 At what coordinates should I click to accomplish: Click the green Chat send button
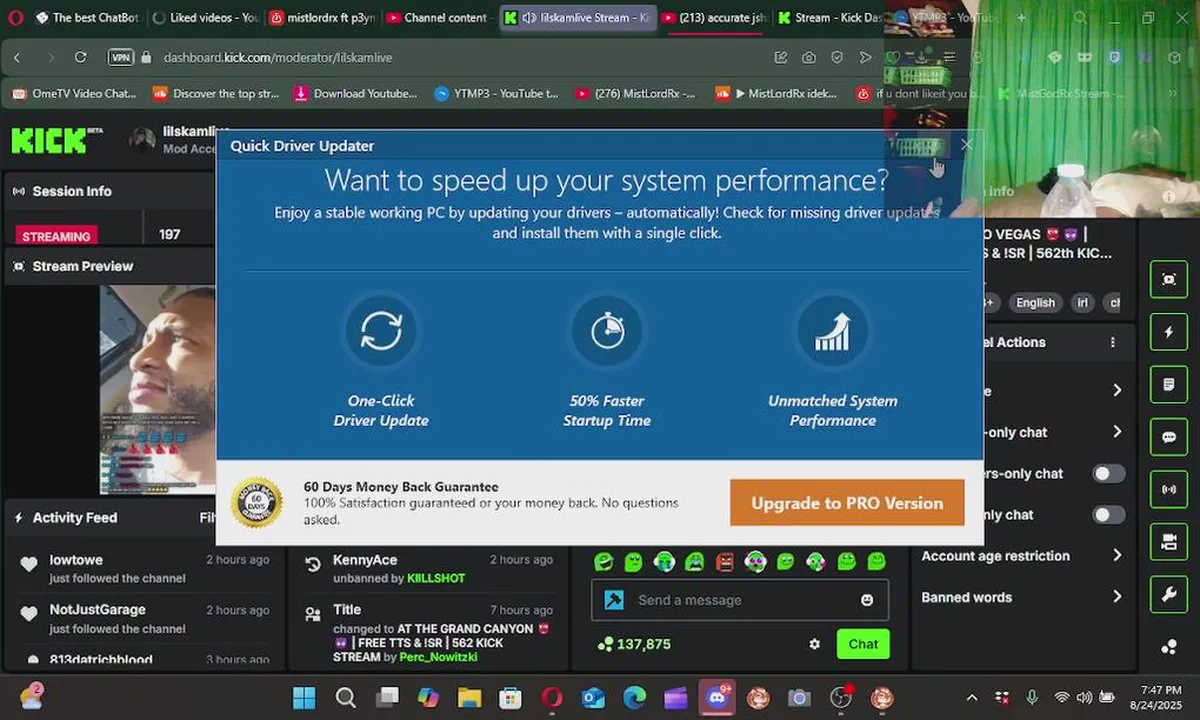[863, 644]
